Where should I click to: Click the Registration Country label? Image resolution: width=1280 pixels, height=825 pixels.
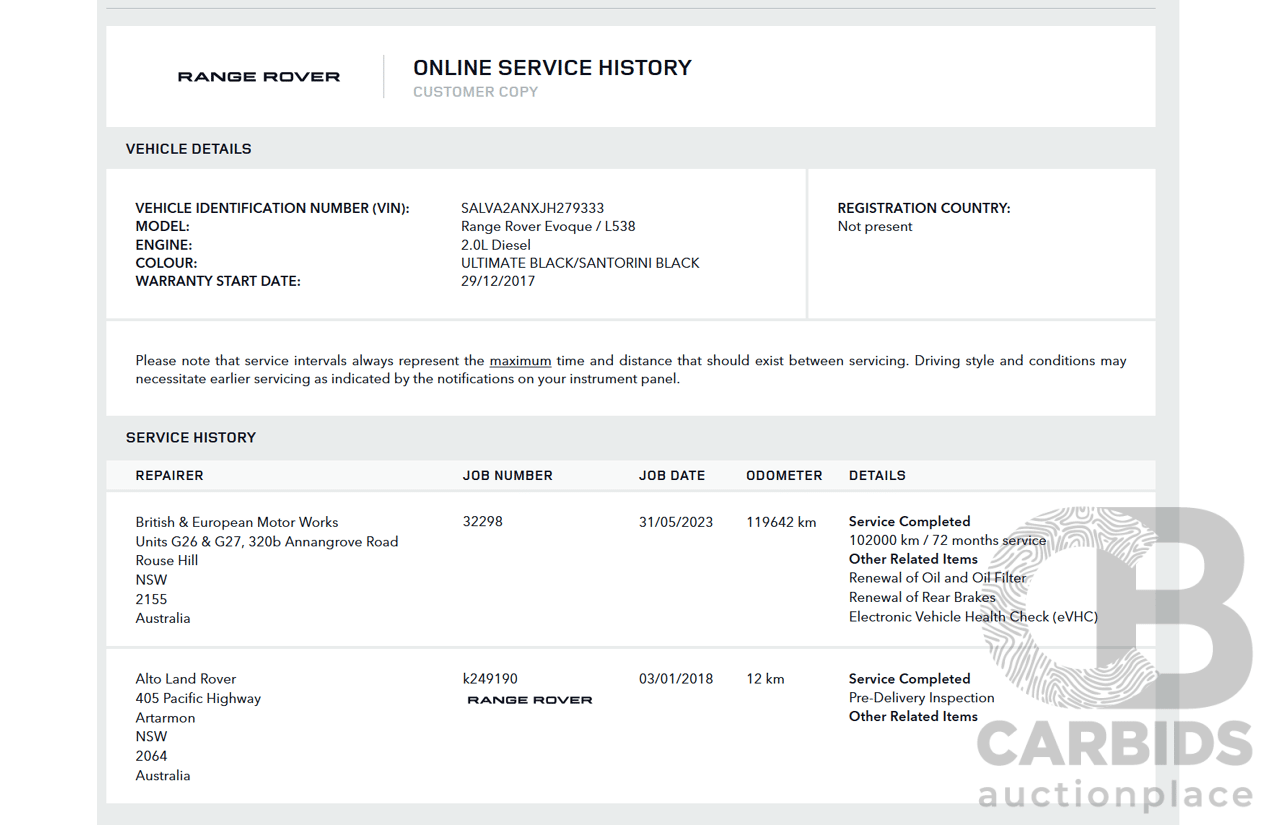[924, 209]
